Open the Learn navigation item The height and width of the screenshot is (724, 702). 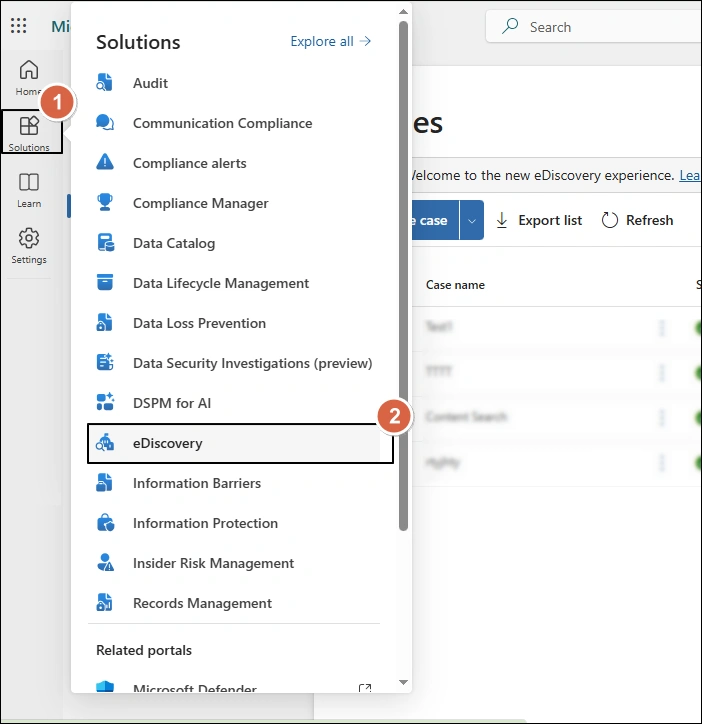pyautogui.click(x=29, y=190)
